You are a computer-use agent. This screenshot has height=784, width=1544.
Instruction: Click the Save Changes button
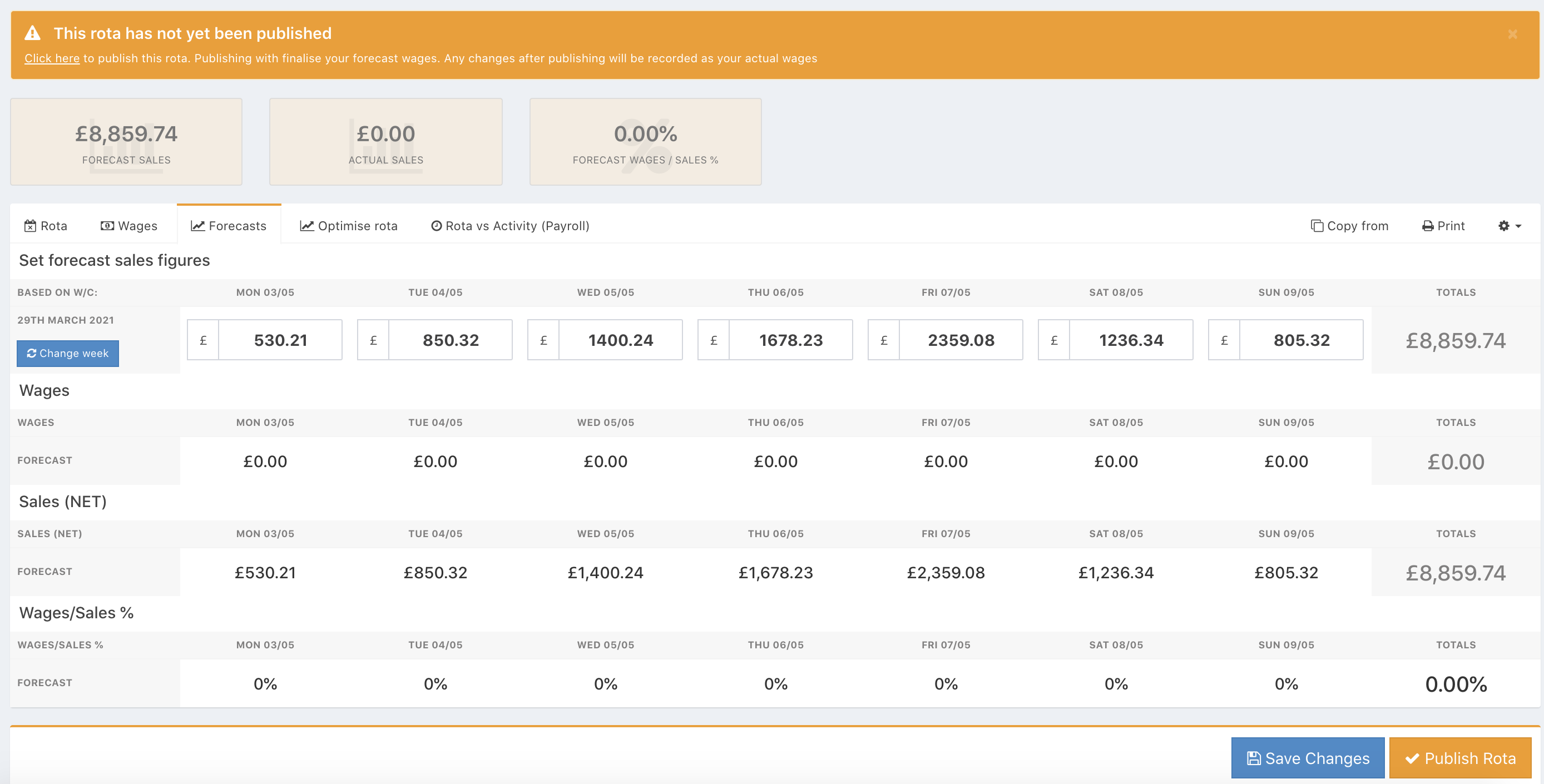click(1307, 758)
